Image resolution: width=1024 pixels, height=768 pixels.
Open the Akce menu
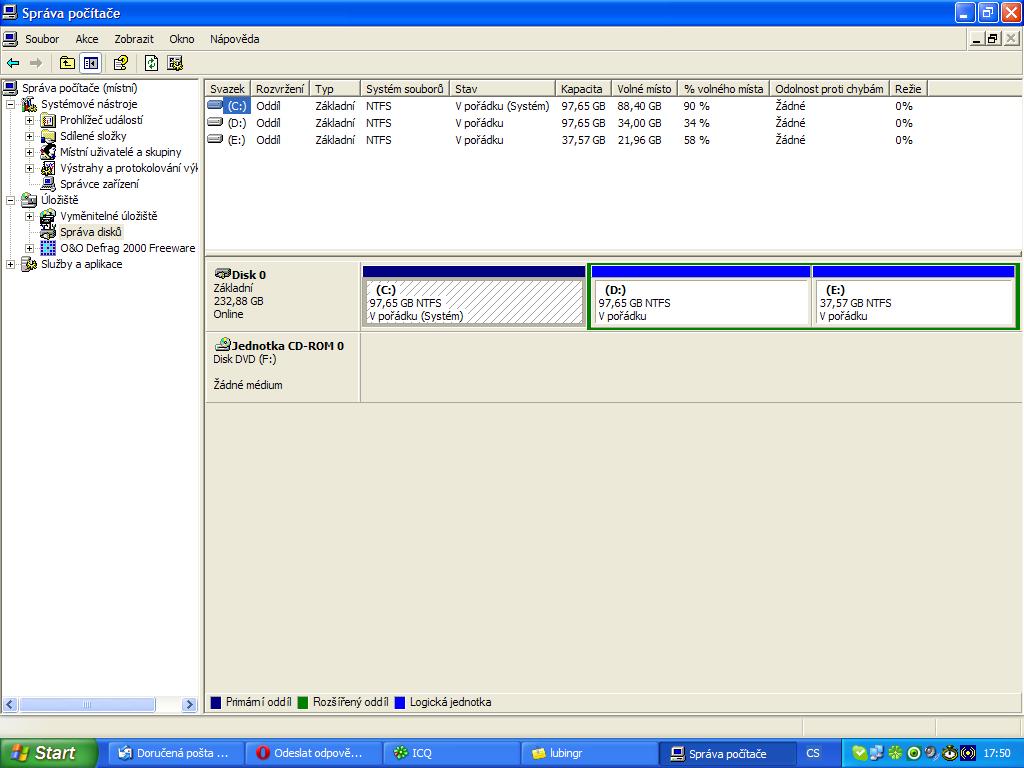87,39
